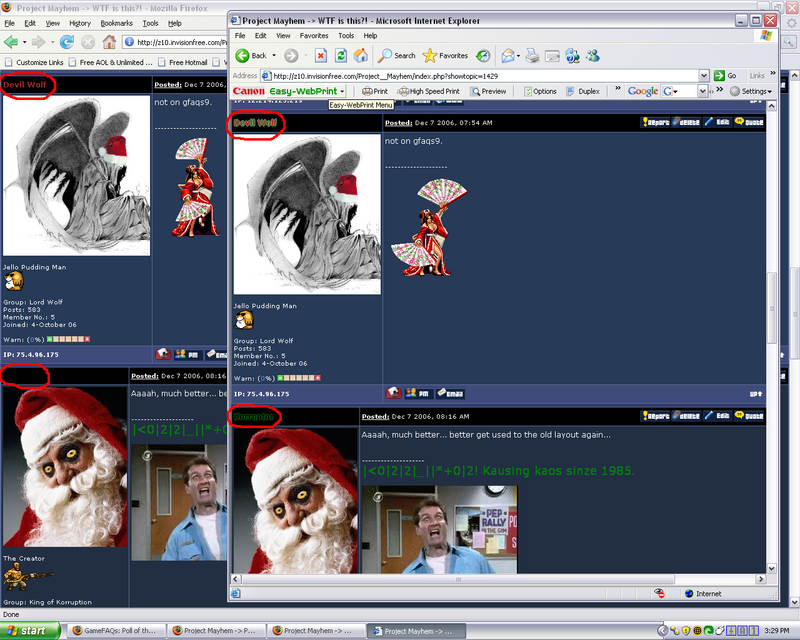Screen dimensions: 800x640
Task: Click Quote on Devil Wolf's post
Action: 749,122
